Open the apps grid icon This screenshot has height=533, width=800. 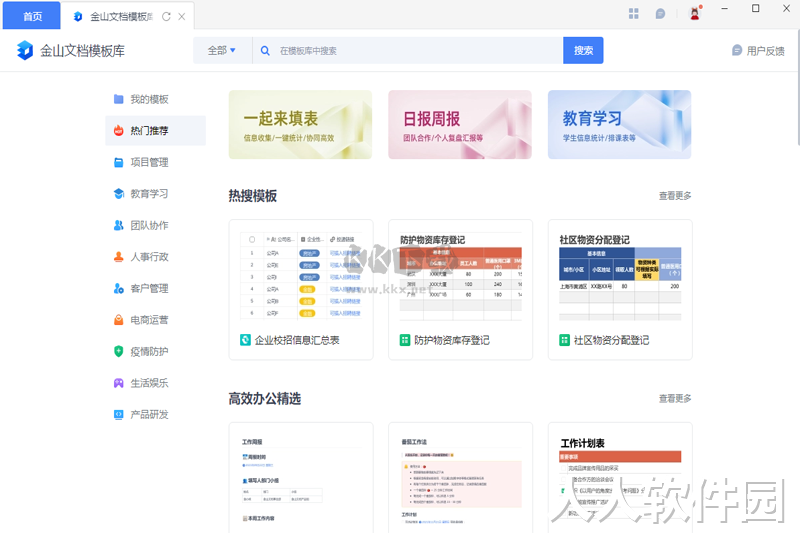(634, 14)
